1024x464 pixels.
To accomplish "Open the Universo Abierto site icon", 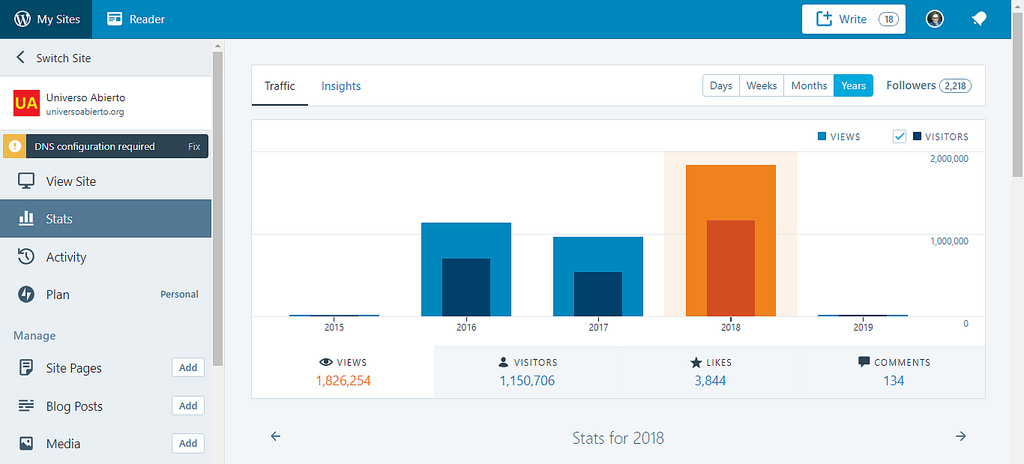I will [x=26, y=103].
